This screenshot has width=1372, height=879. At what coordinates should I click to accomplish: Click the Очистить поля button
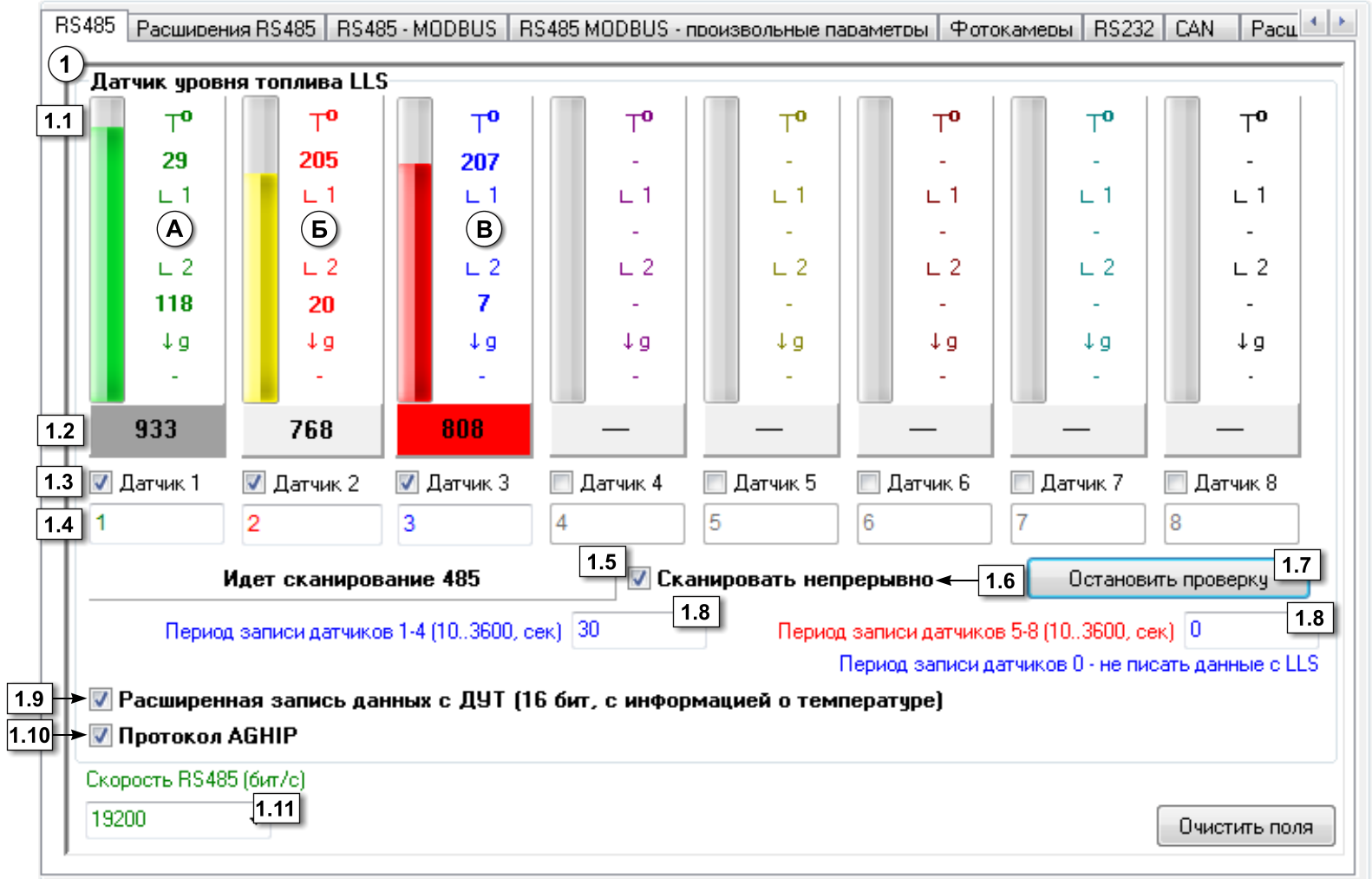pyautogui.click(x=1245, y=826)
